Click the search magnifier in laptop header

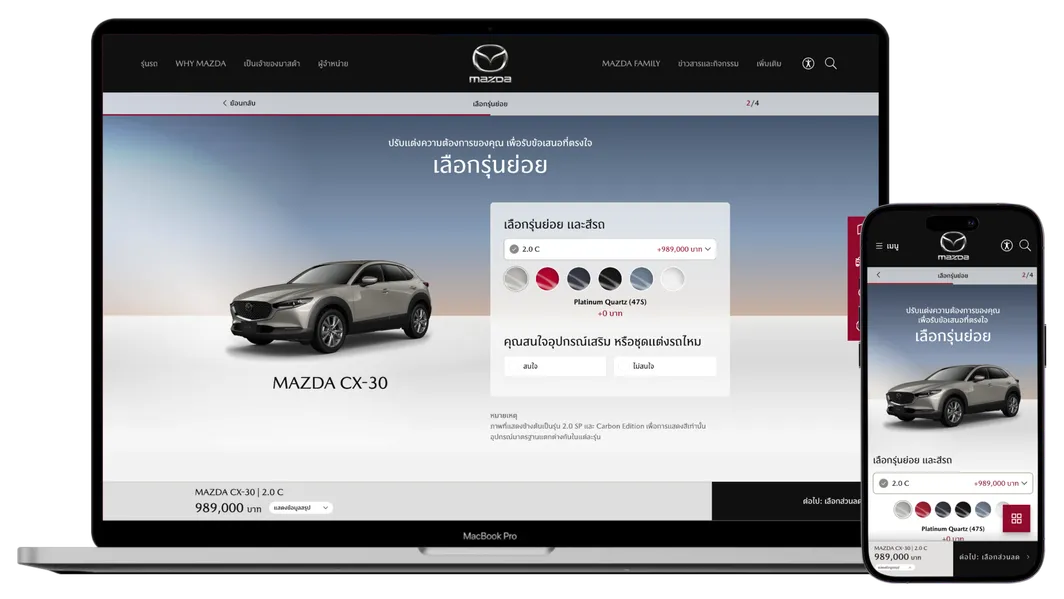pyautogui.click(x=831, y=63)
